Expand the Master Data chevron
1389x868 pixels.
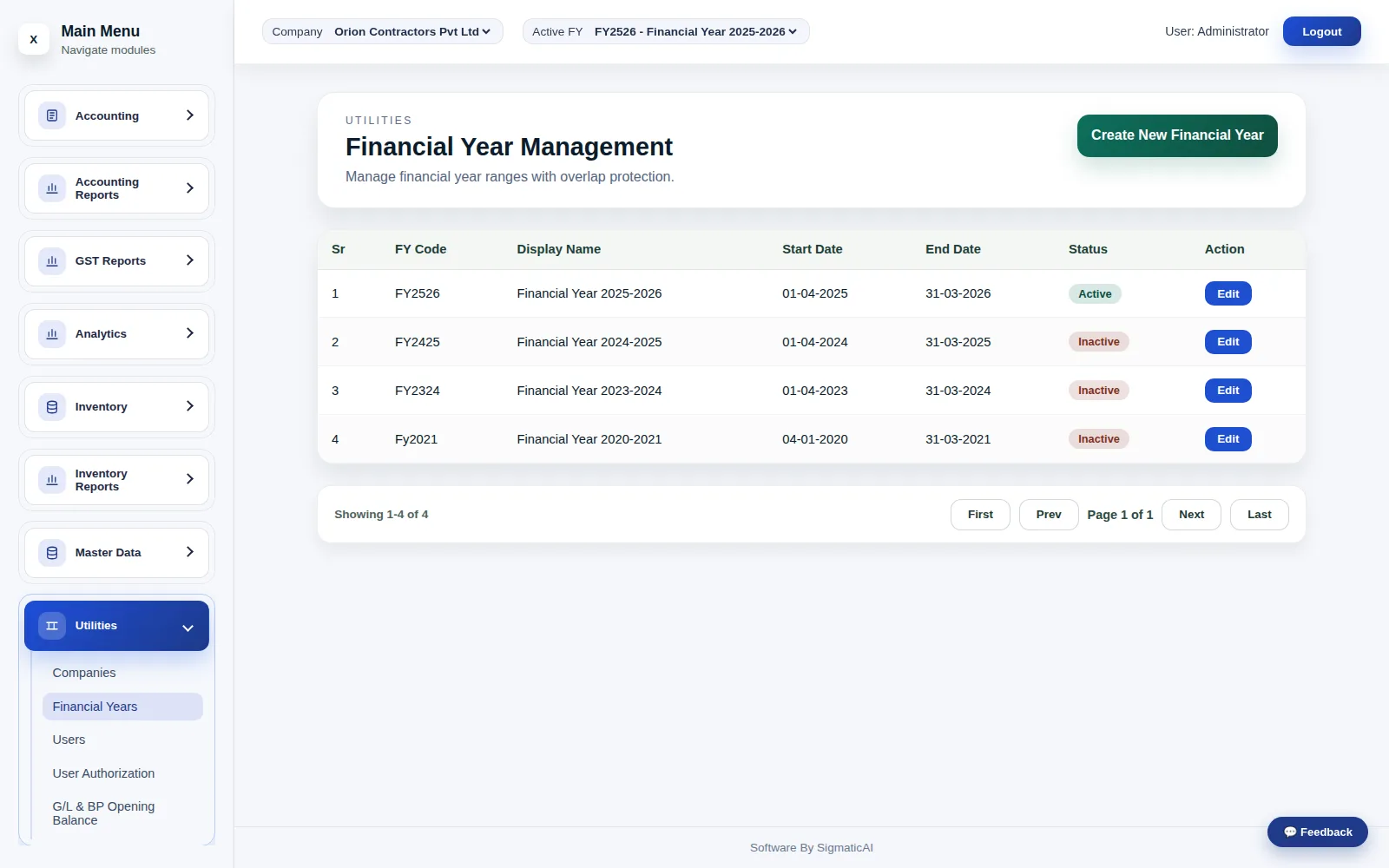click(189, 552)
